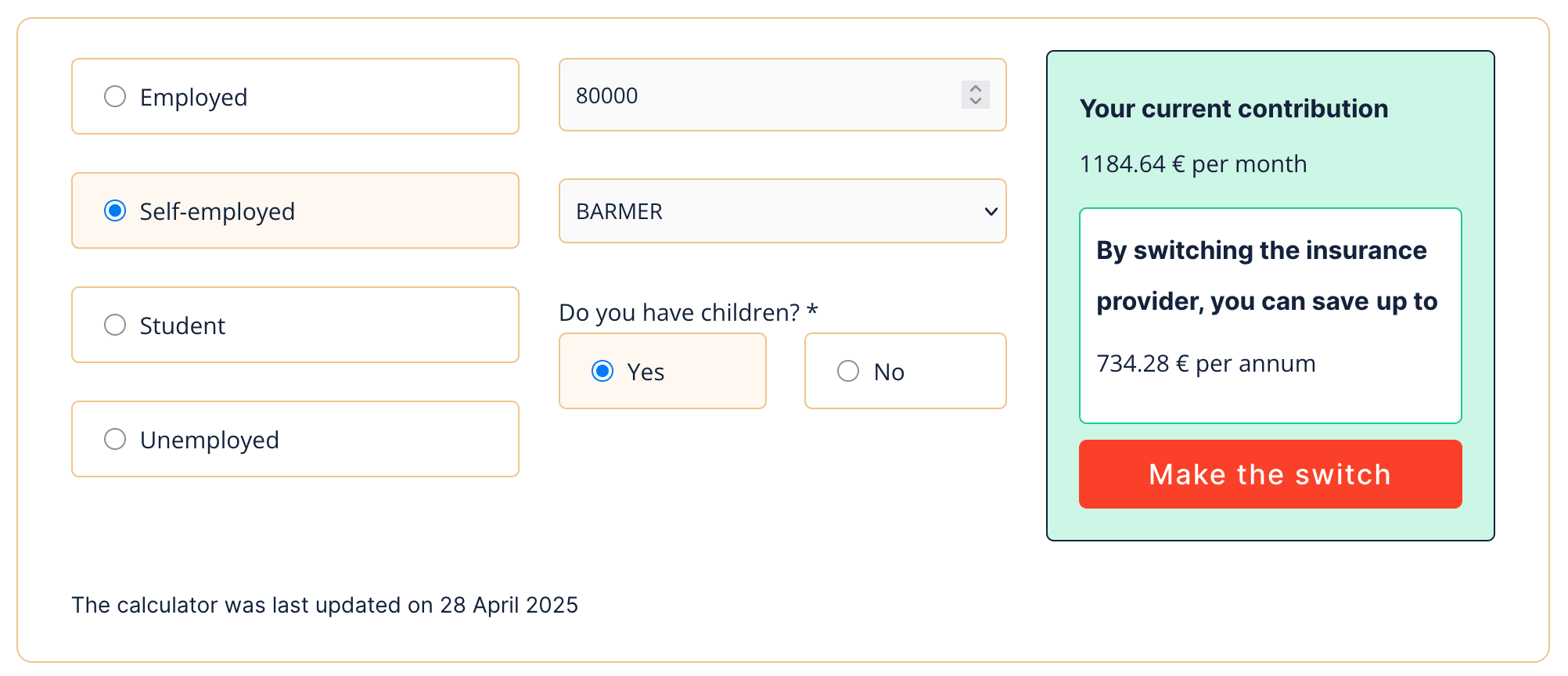Pick Yes for having children
The height and width of the screenshot is (676, 1568).
[602, 371]
